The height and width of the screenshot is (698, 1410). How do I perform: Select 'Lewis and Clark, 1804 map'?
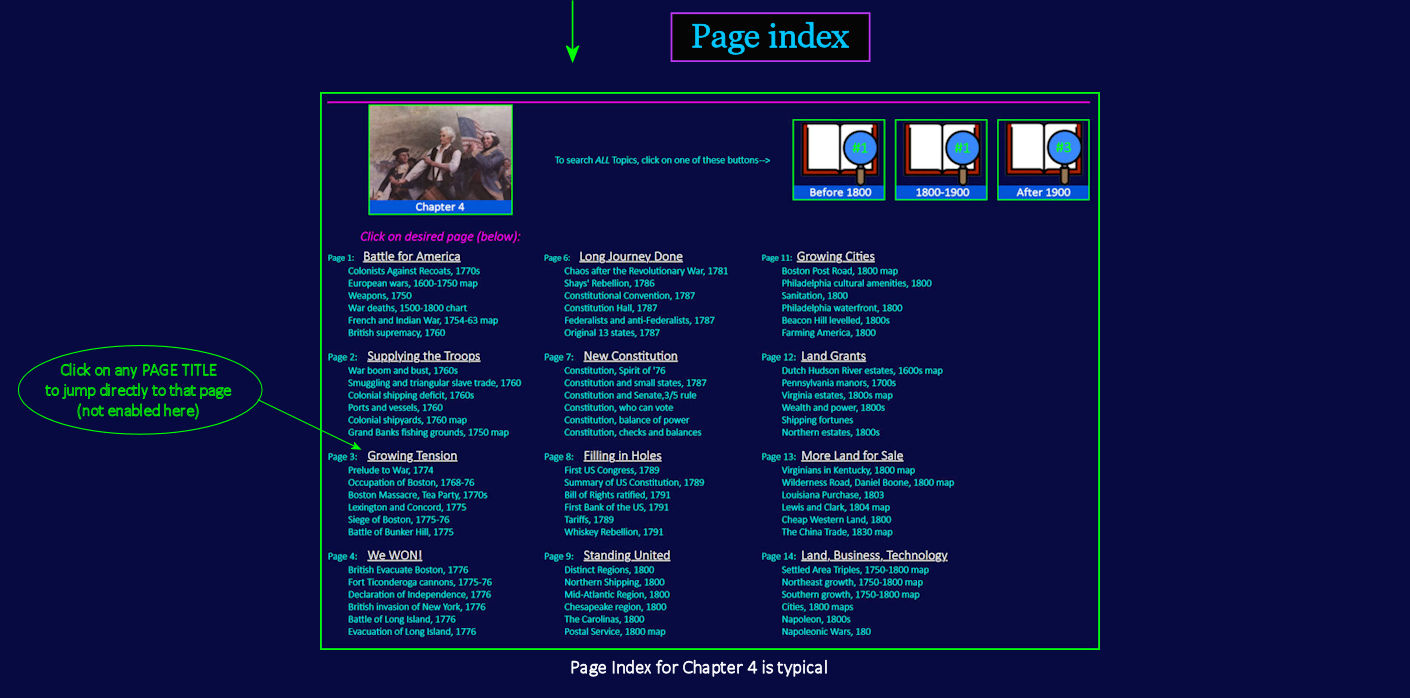click(x=836, y=507)
